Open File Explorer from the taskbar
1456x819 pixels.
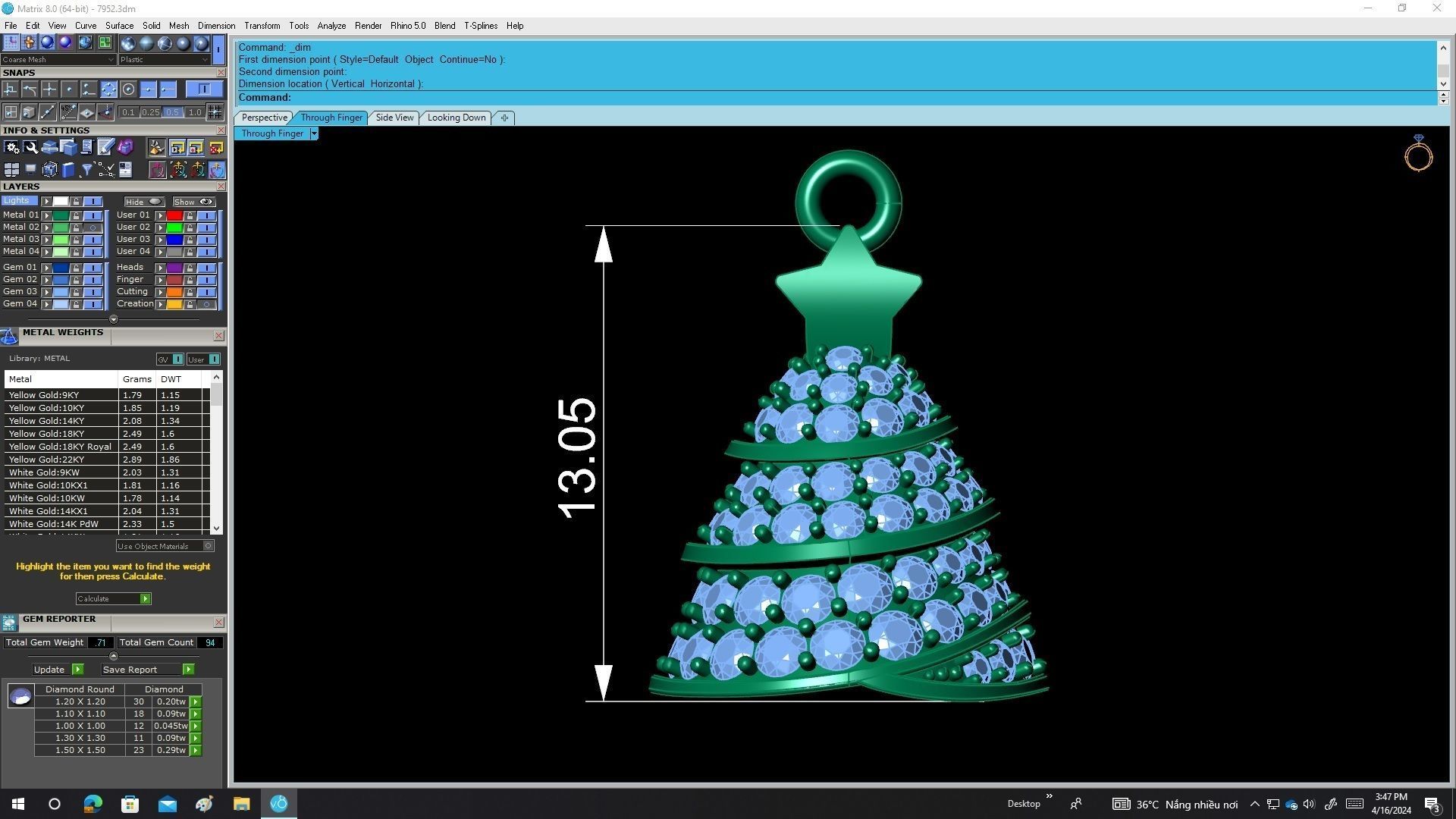[x=241, y=804]
